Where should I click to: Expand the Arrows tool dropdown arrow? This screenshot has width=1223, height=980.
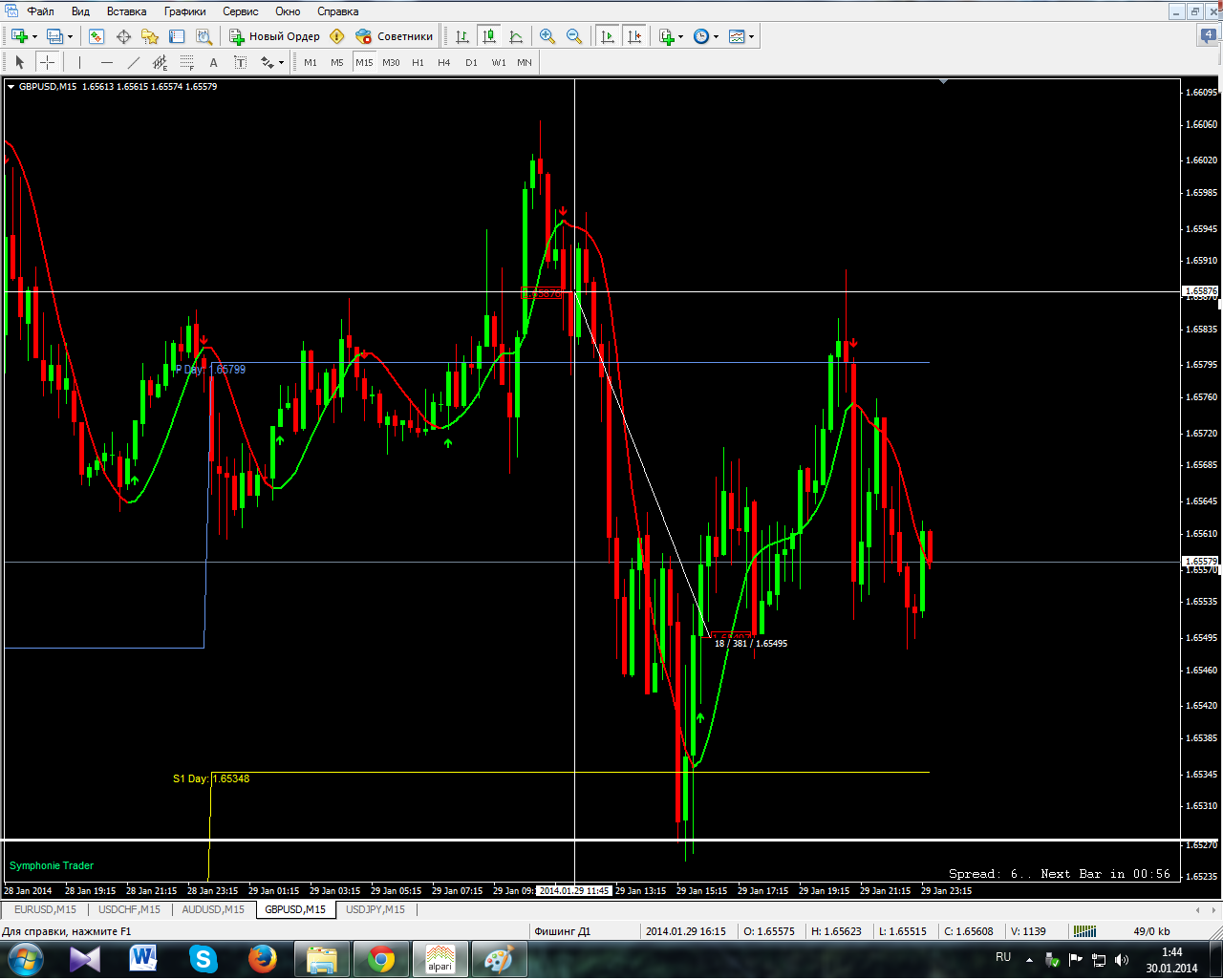click(282, 63)
